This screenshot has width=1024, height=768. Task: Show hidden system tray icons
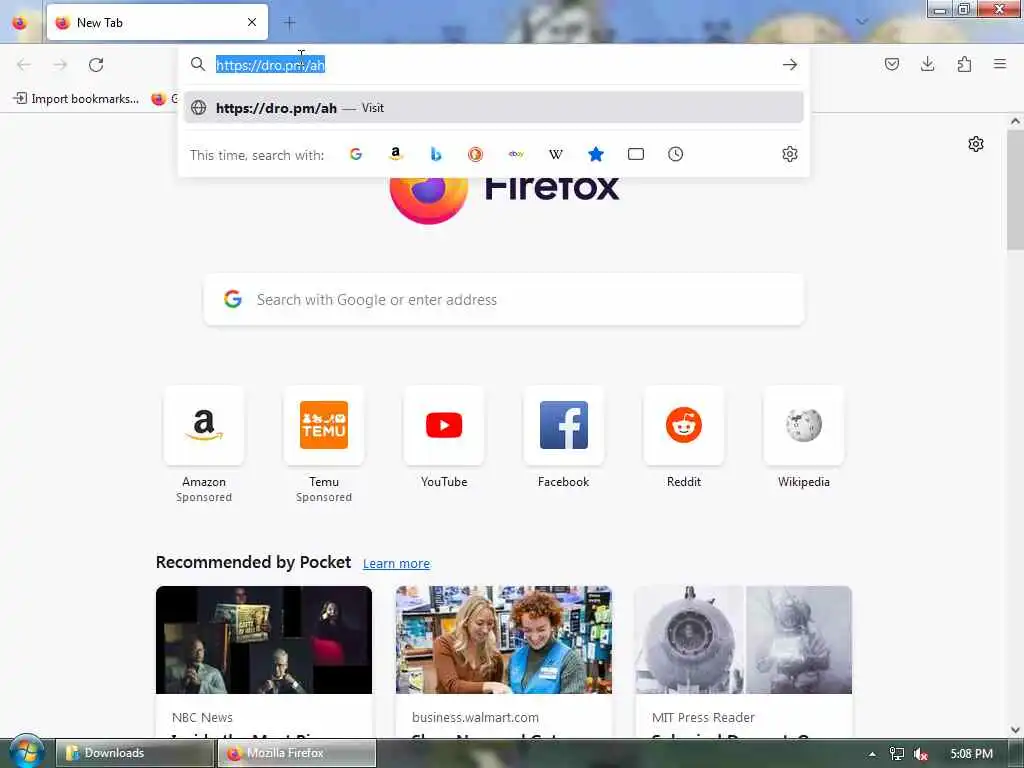click(872, 754)
